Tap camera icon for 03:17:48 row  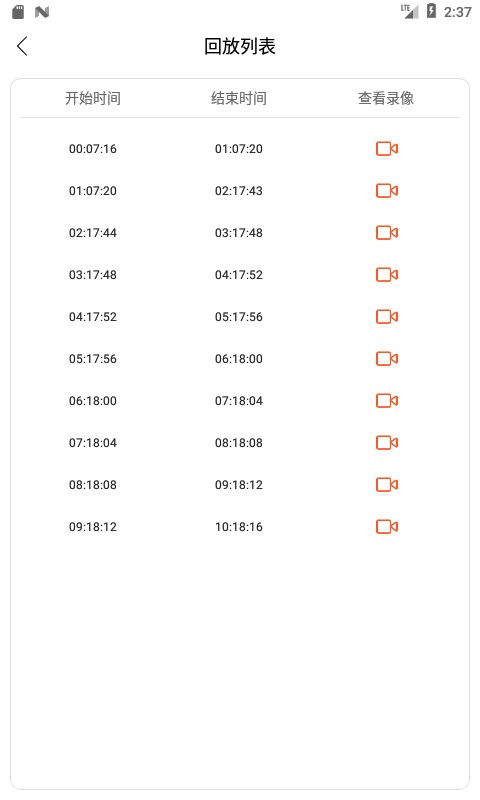pyautogui.click(x=387, y=274)
